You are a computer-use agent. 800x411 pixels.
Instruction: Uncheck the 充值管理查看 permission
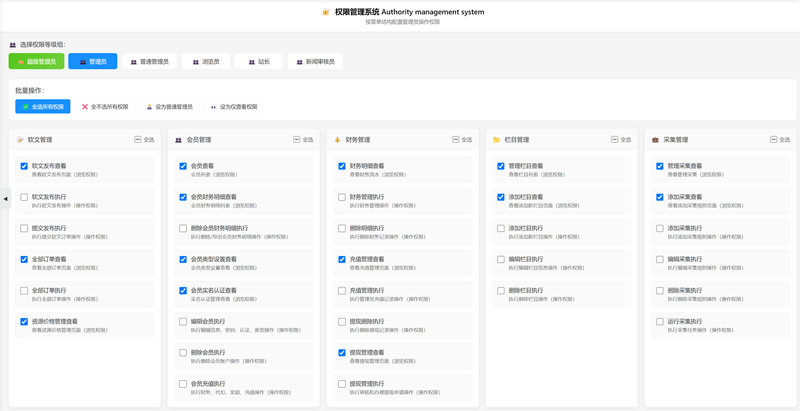point(342,260)
